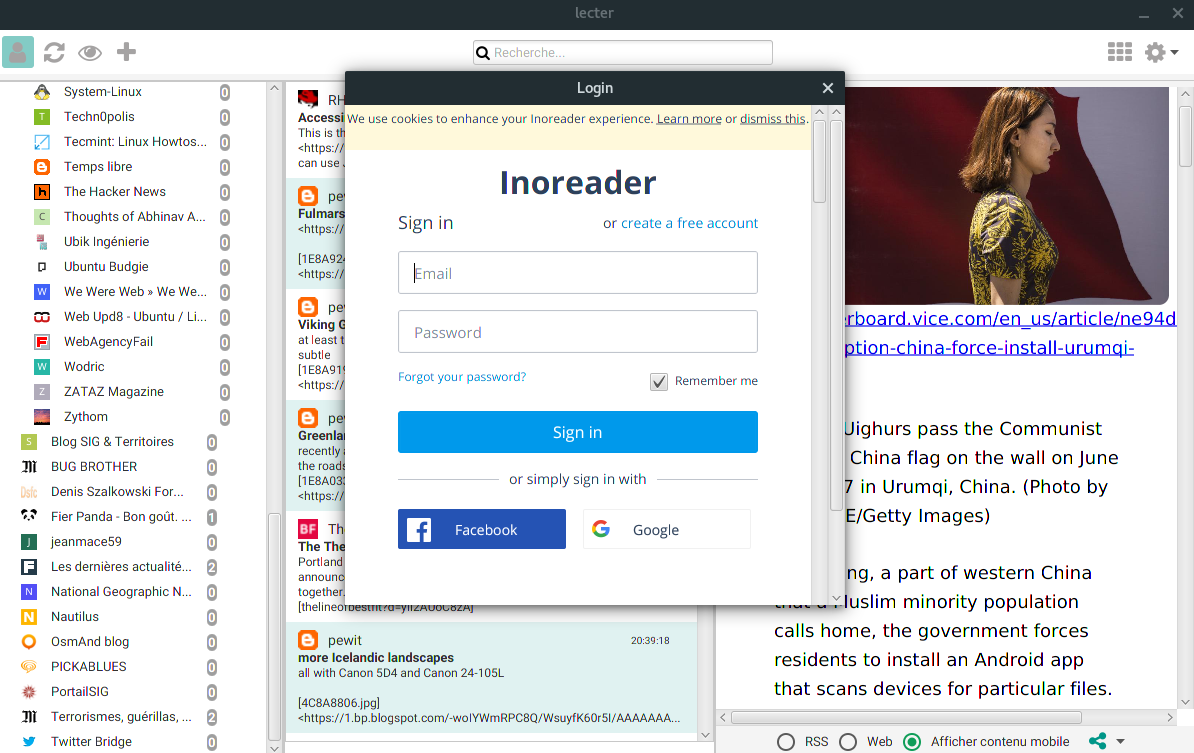This screenshot has width=1194, height=753.
Task: Toggle the eye view icon in toolbar
Action: pyautogui.click(x=90, y=52)
